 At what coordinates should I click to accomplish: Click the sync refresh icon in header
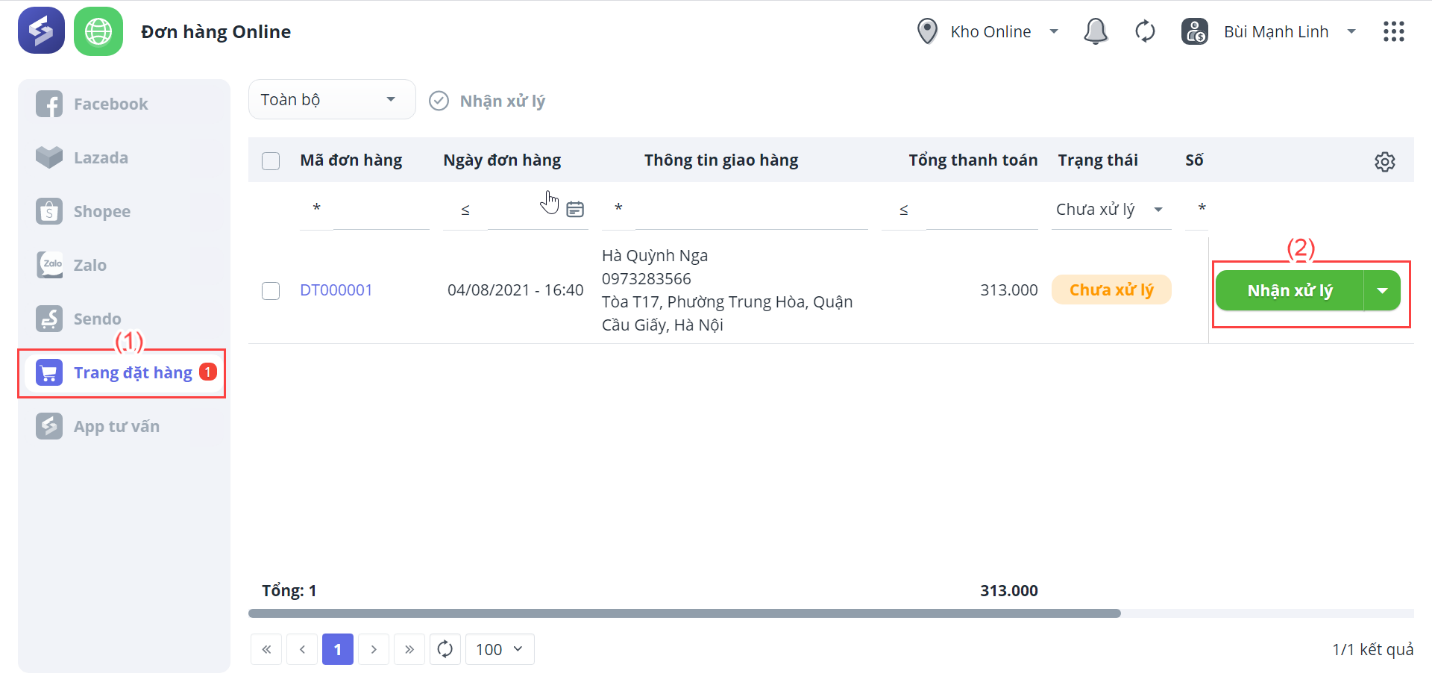[1145, 32]
